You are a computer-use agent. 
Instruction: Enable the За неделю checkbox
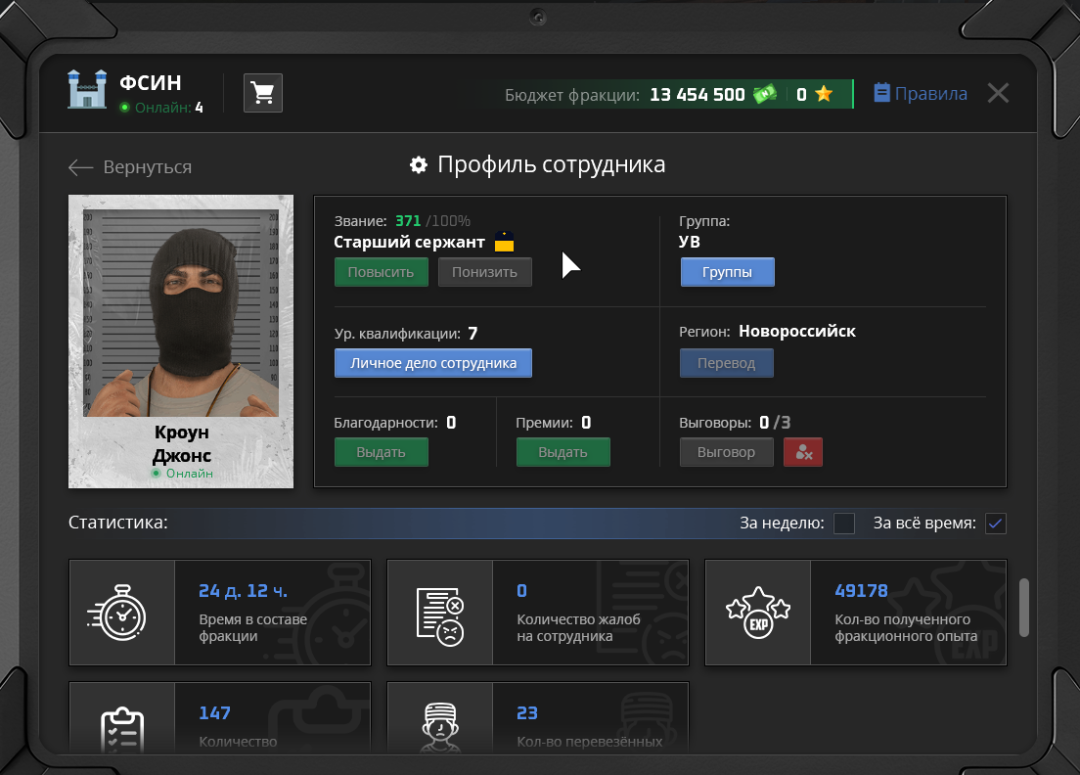pos(844,524)
